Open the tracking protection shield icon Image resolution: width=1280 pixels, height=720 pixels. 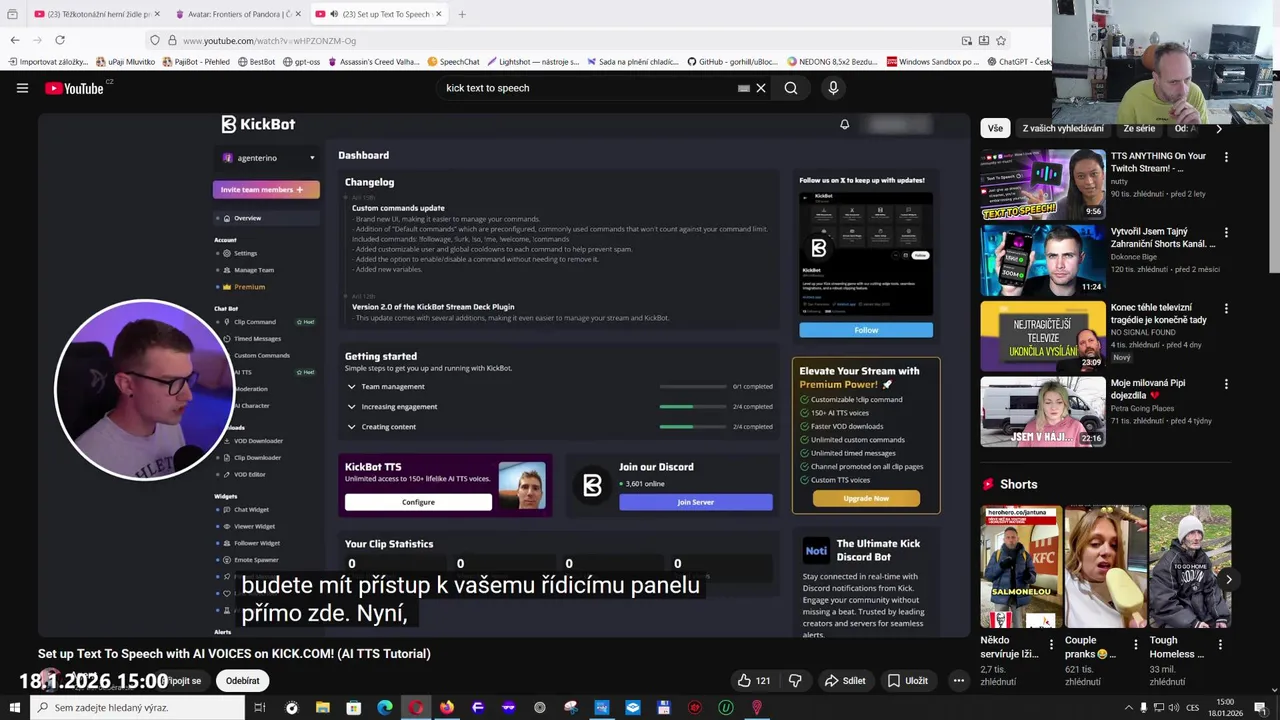point(154,40)
